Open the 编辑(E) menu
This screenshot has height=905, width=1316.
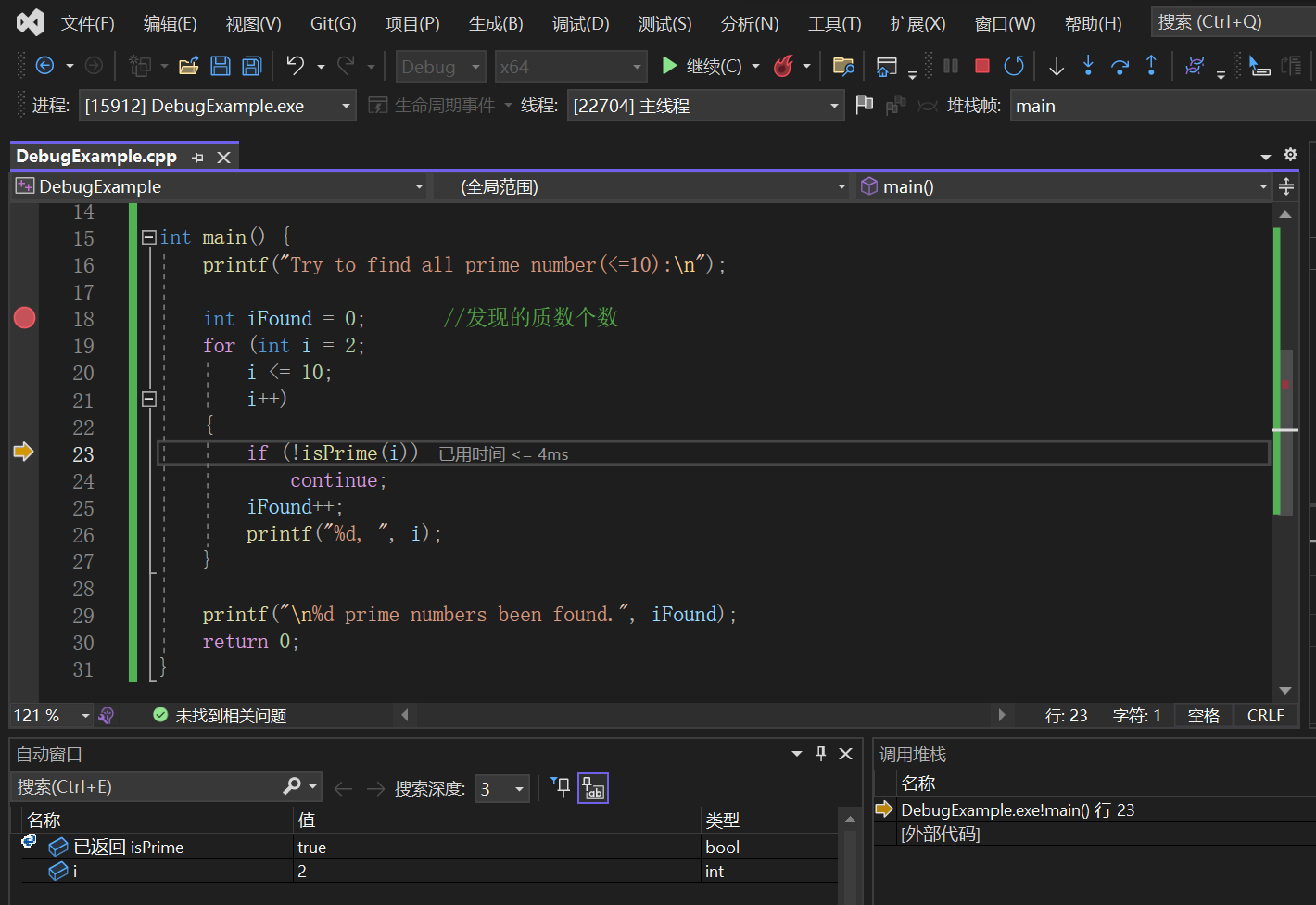point(171,23)
